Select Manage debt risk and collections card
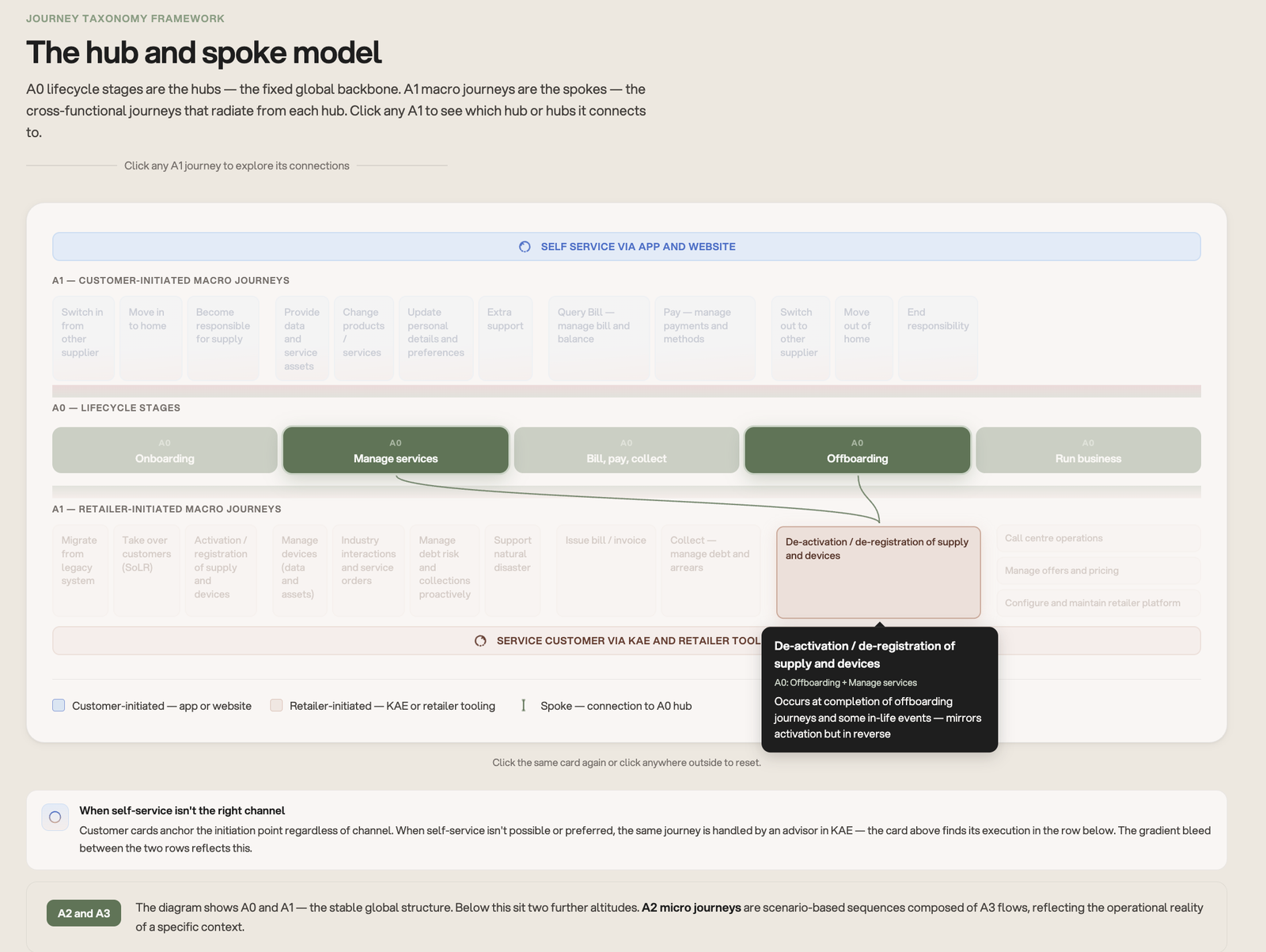 point(445,571)
